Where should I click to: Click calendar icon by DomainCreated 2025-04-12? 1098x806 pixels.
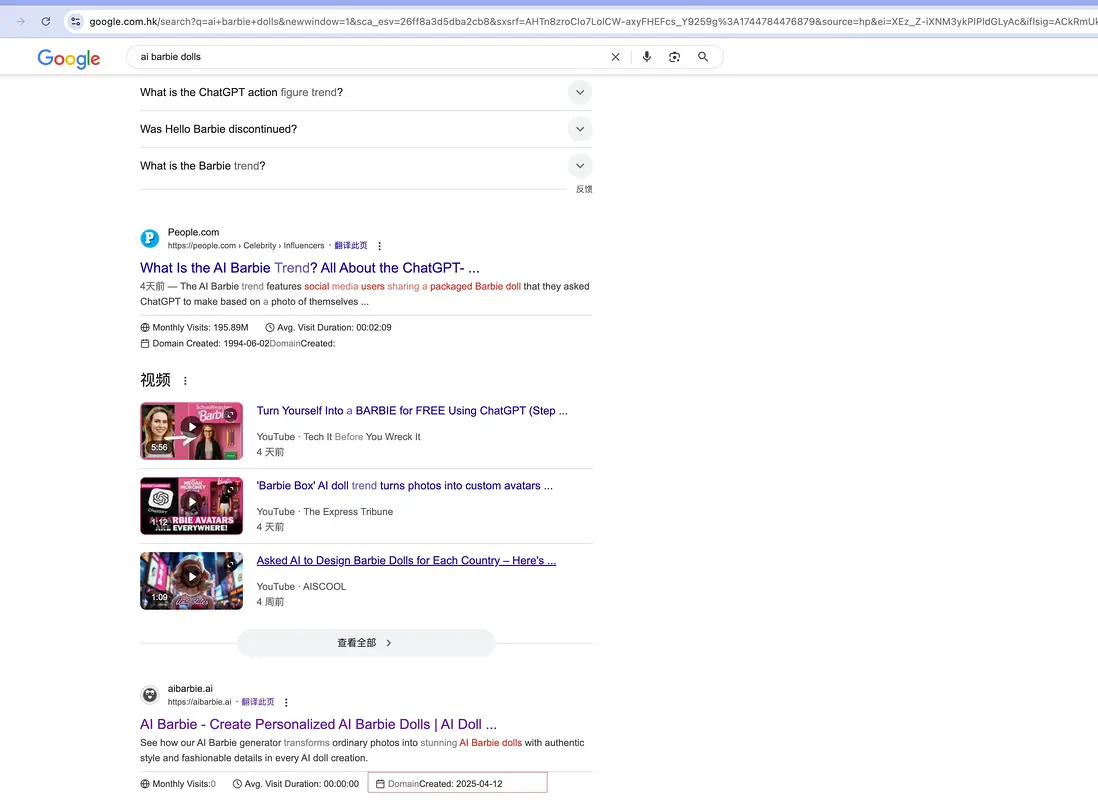[380, 784]
